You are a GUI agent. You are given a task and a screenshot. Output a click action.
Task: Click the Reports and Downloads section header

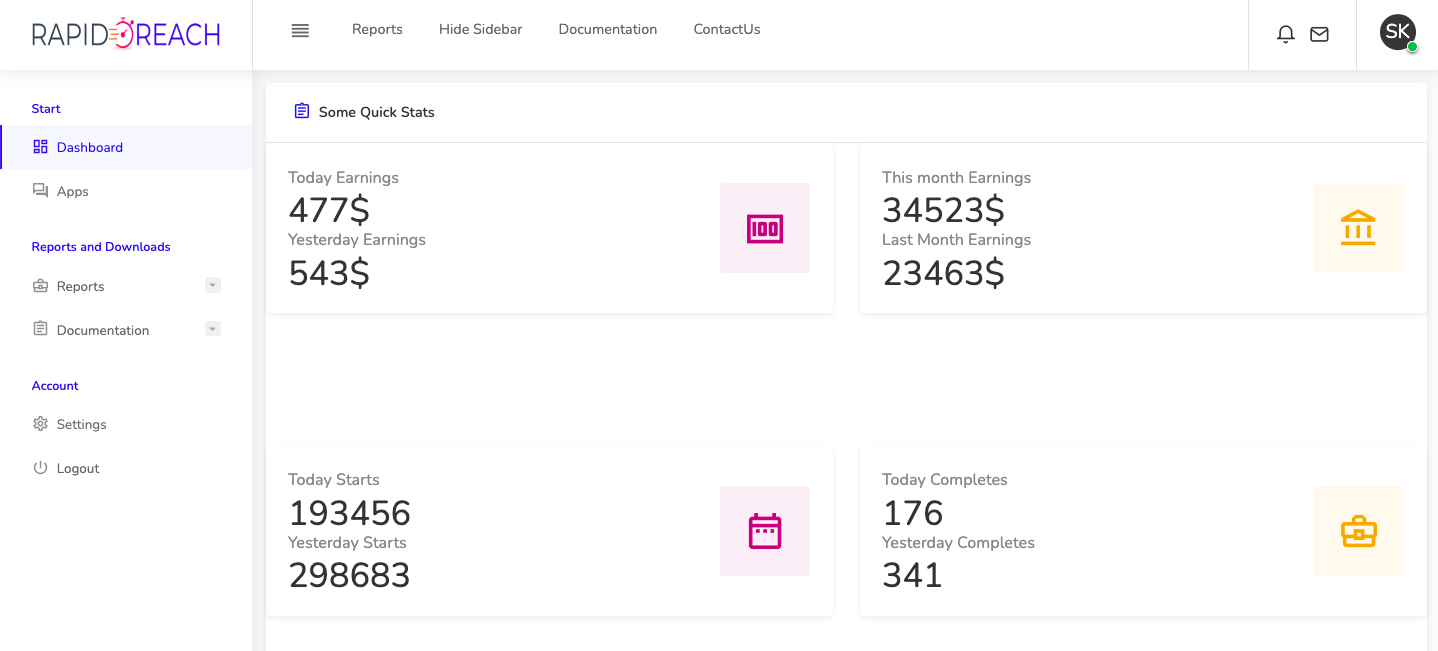tap(101, 247)
